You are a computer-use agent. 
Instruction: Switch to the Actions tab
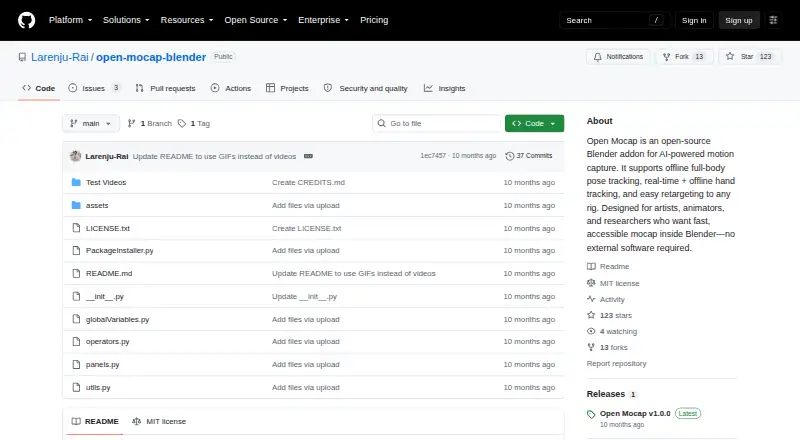click(x=231, y=88)
